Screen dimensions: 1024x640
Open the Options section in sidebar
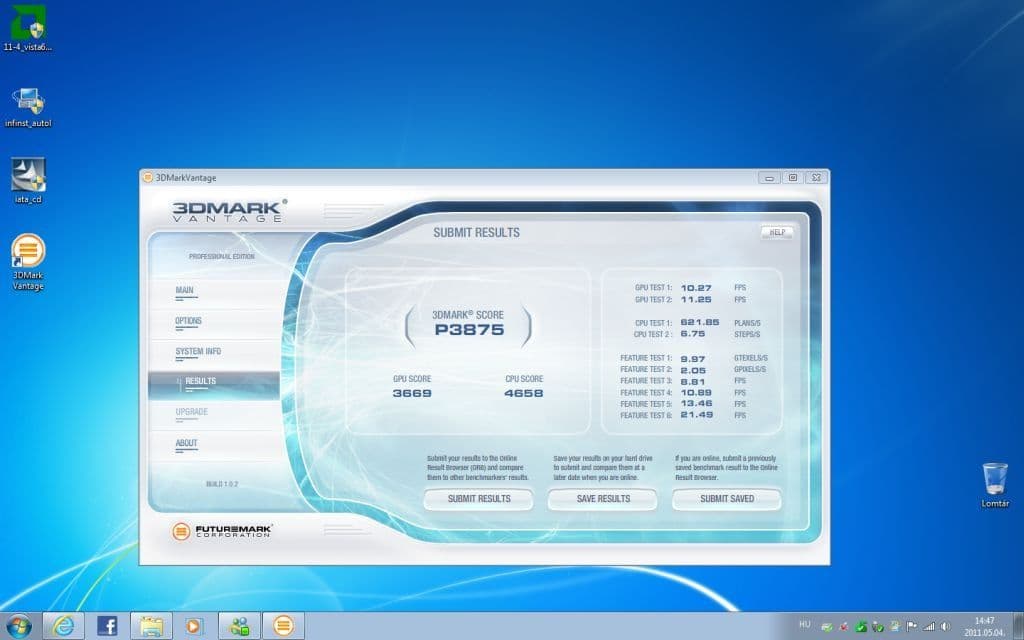188,321
